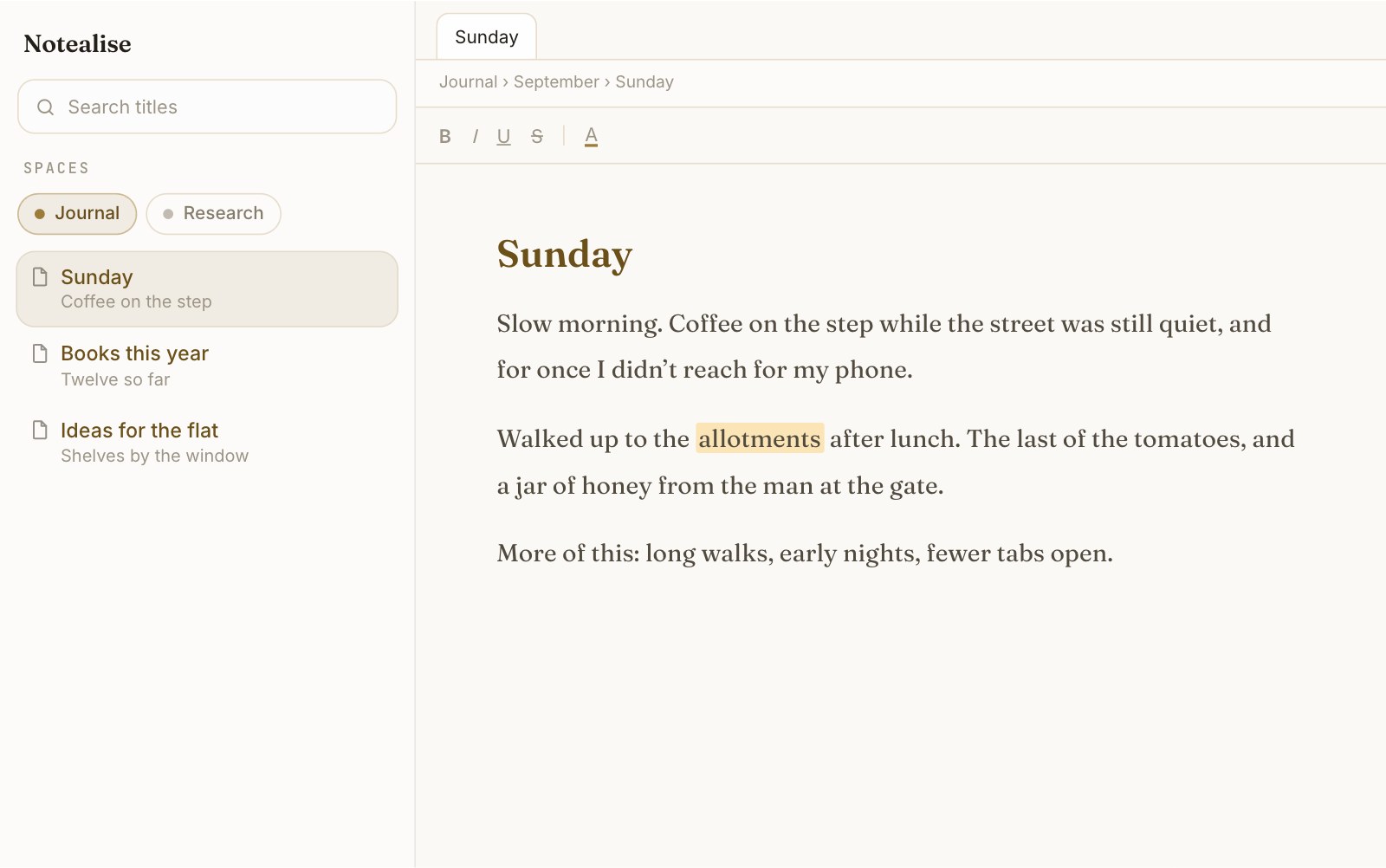
Task: Open the text color tool
Action: click(591, 136)
